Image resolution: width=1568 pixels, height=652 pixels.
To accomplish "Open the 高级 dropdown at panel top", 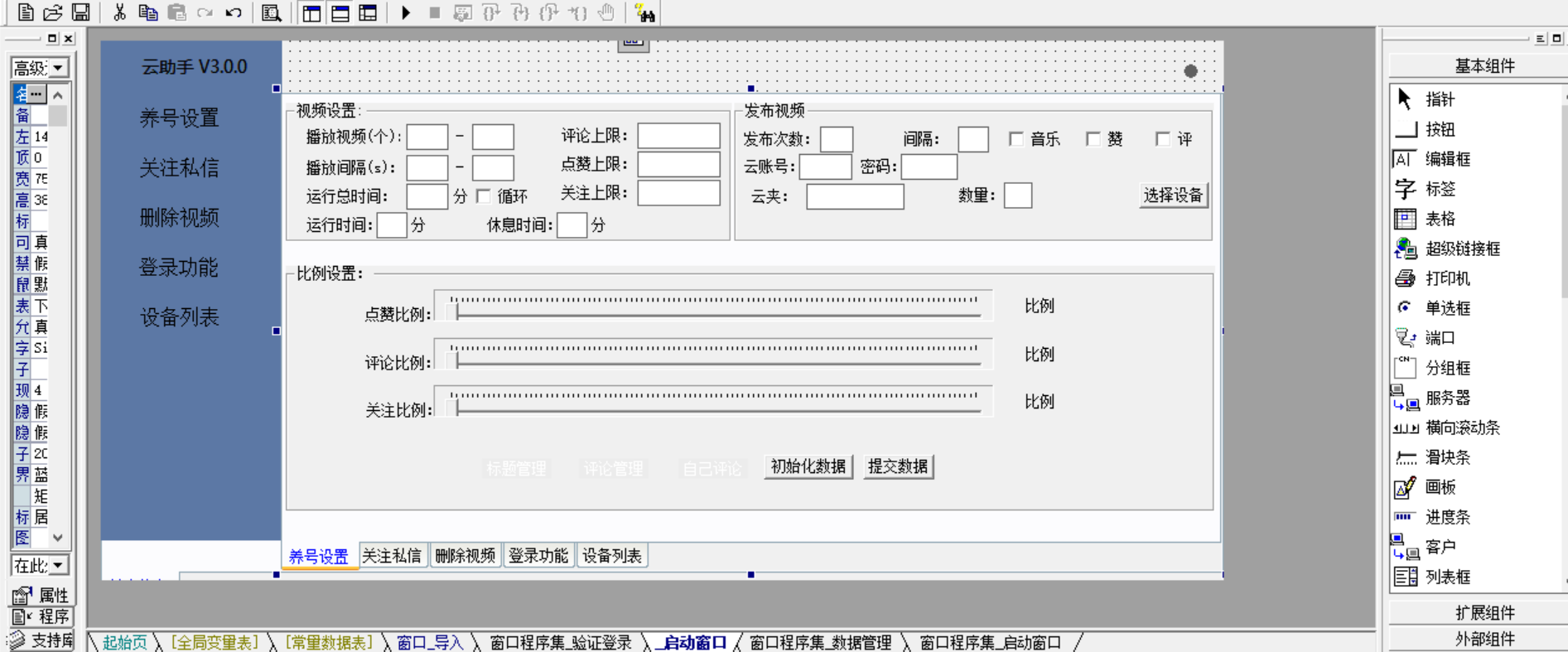I will [58, 68].
